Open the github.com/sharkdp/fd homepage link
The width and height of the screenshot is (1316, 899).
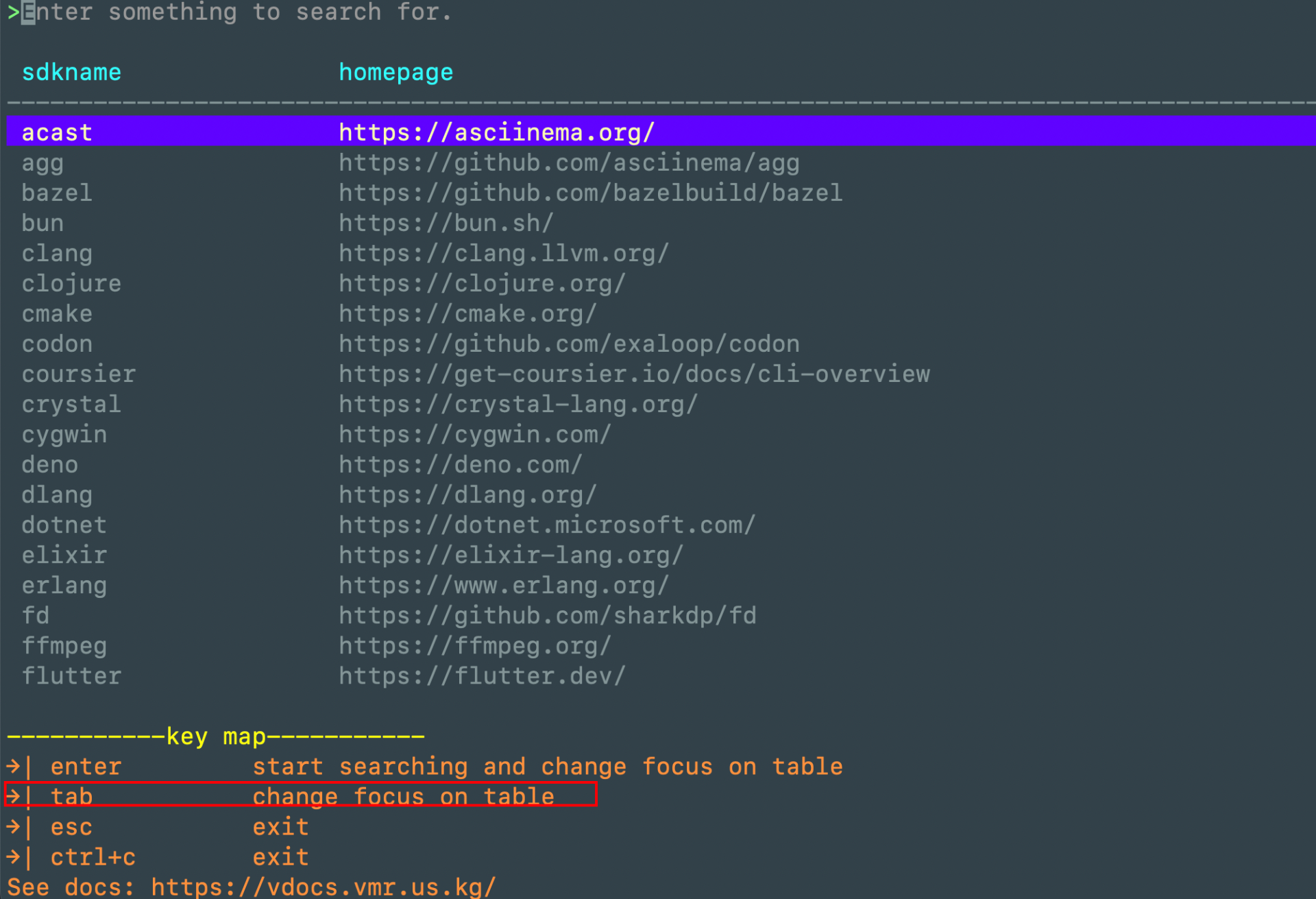546,615
